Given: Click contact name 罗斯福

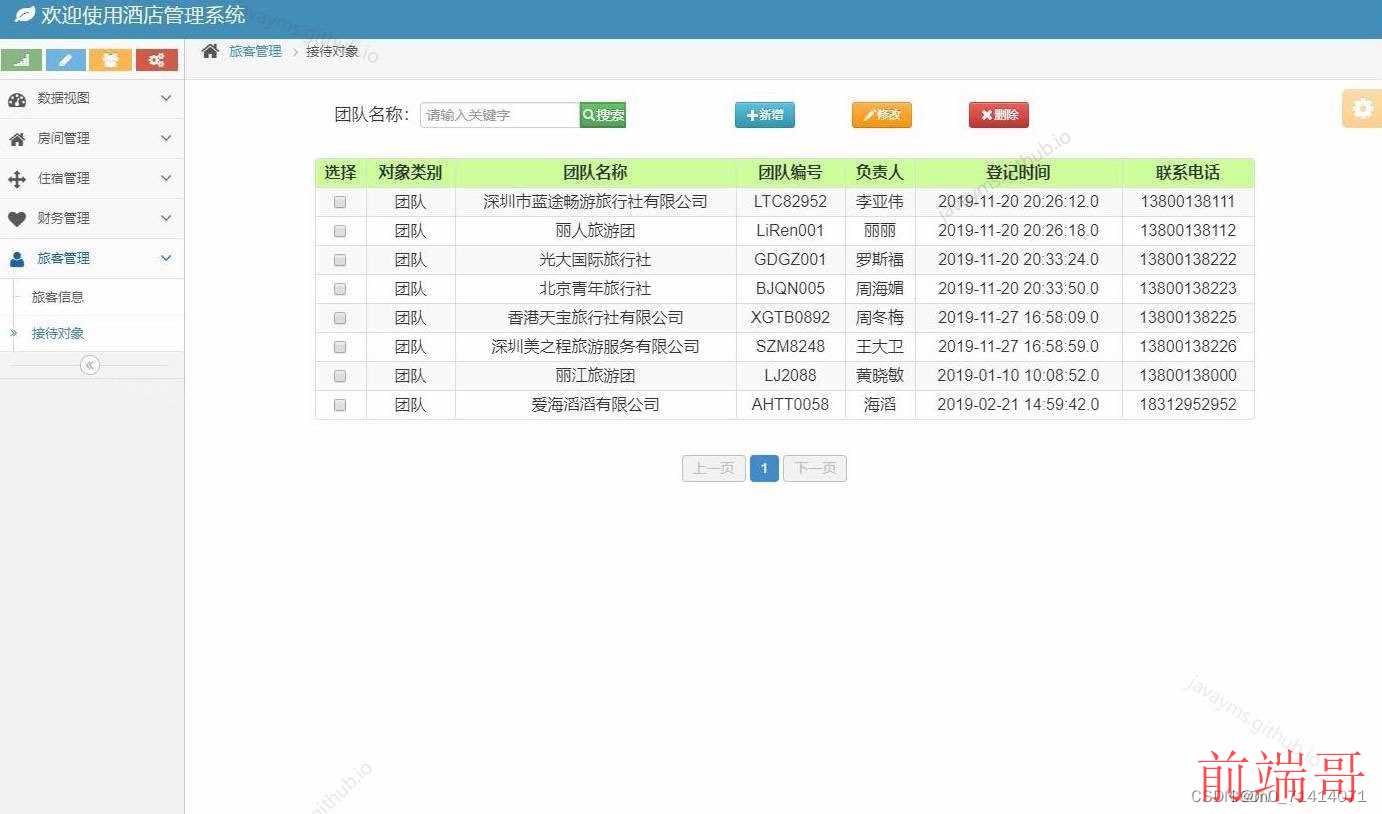Looking at the screenshot, I should click(880, 260).
